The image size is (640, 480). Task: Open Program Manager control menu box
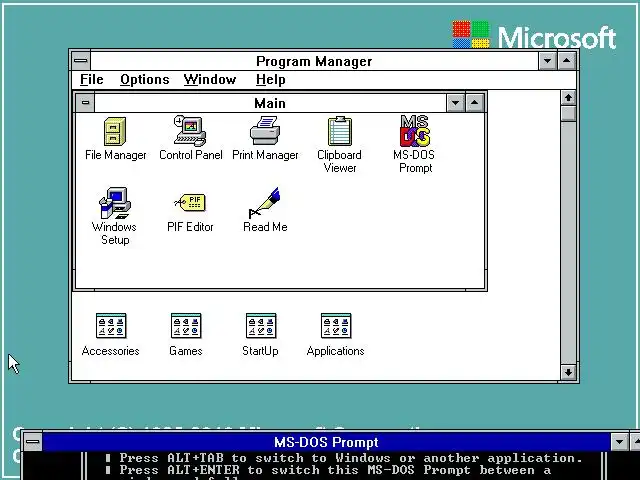click(x=81, y=61)
